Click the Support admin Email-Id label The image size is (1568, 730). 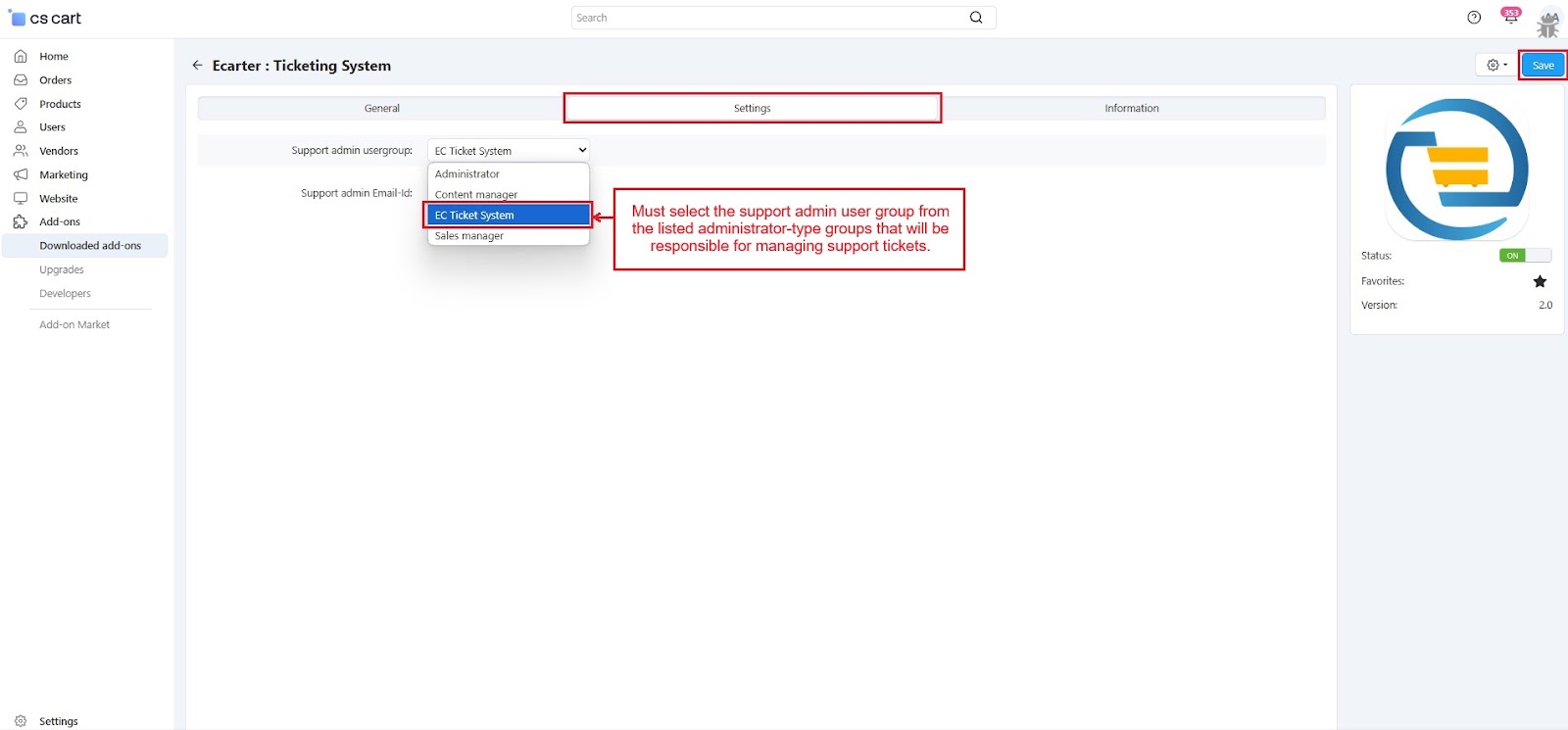pyautogui.click(x=357, y=193)
